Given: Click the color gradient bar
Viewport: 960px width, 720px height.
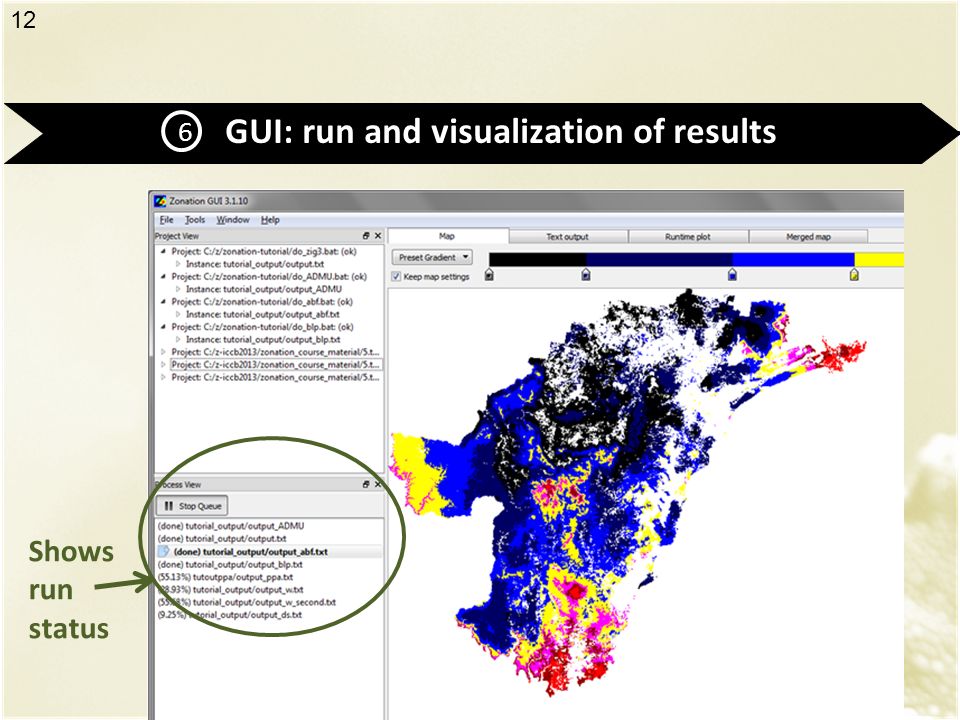Looking at the screenshot, I should [696, 260].
